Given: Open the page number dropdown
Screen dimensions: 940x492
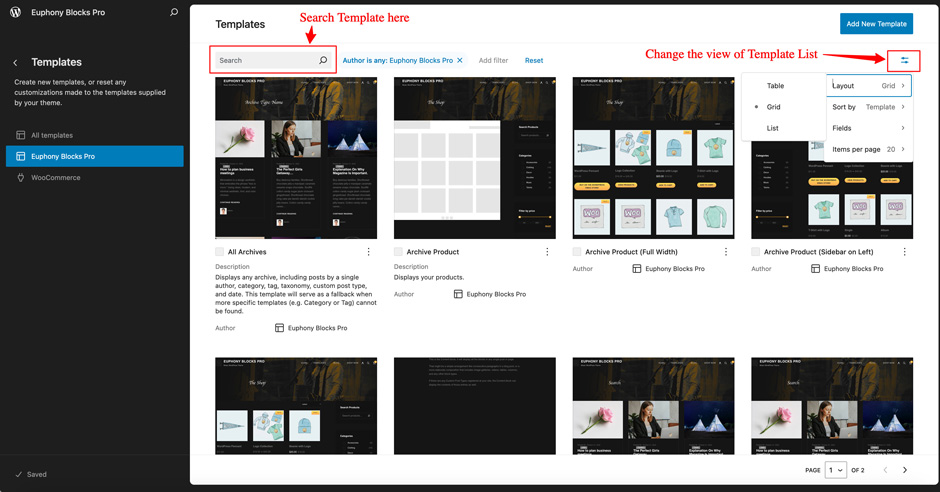Looking at the screenshot, I should [x=835, y=470].
